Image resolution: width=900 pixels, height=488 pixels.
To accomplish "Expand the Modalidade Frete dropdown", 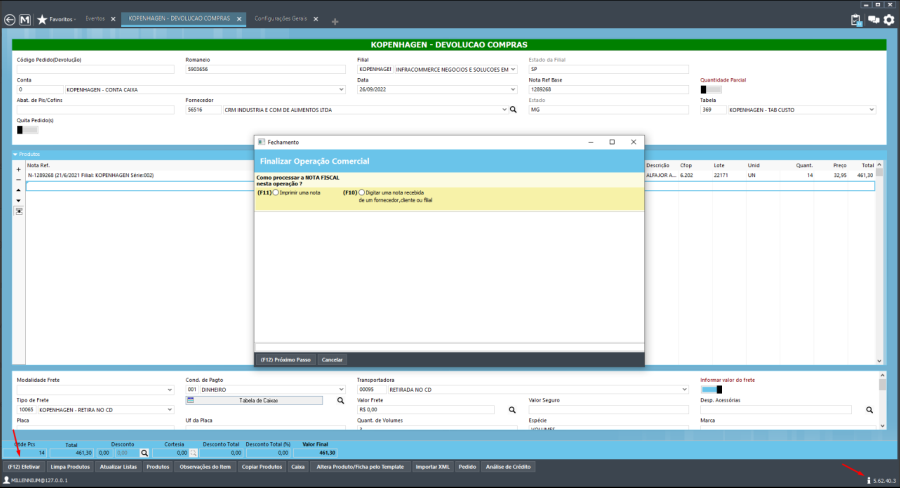I will pos(169,390).
